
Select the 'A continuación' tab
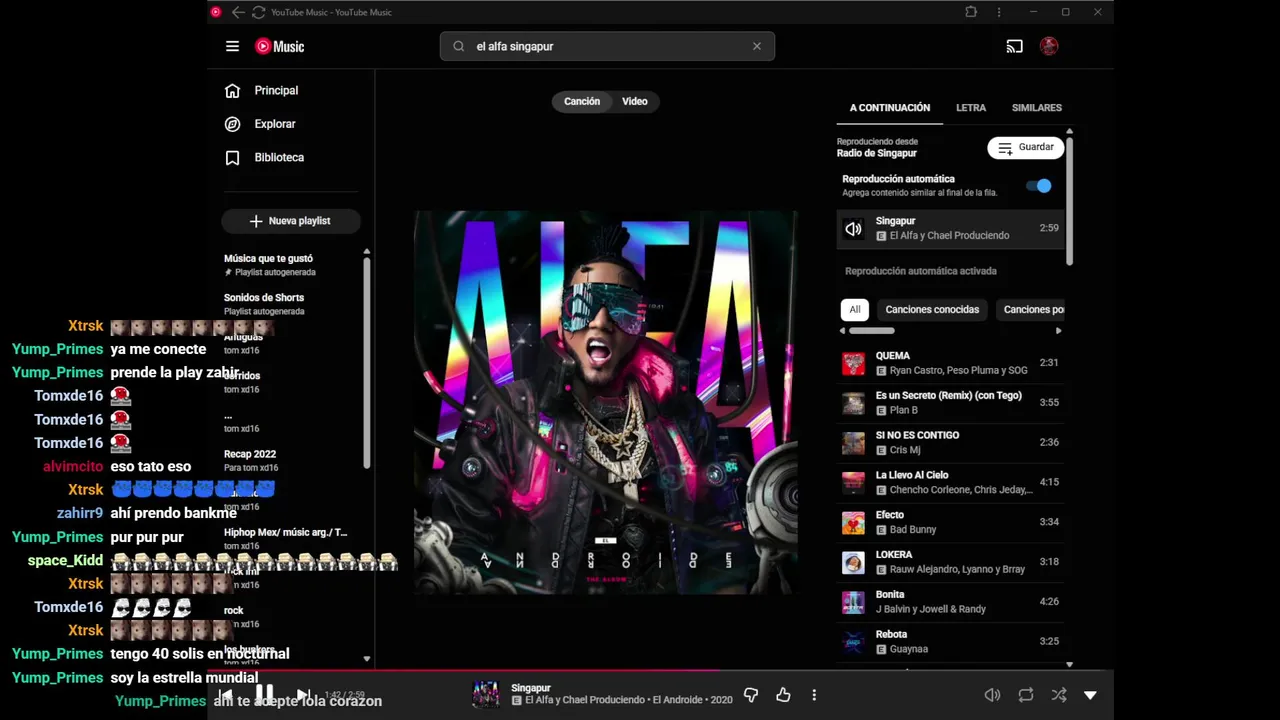click(890, 108)
